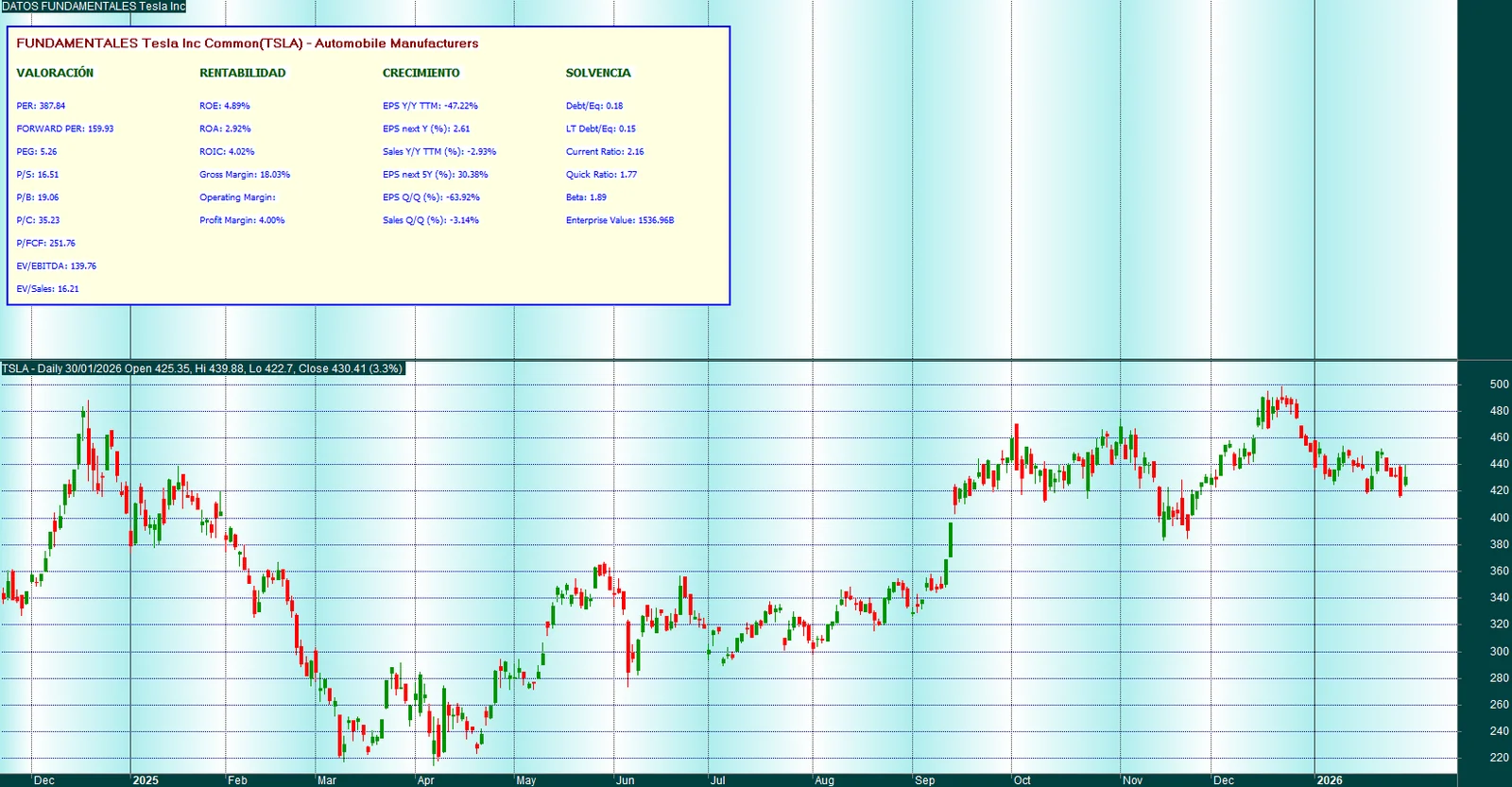Click 'Sales Q/Q (%): -3.14%' entry

coord(431,220)
